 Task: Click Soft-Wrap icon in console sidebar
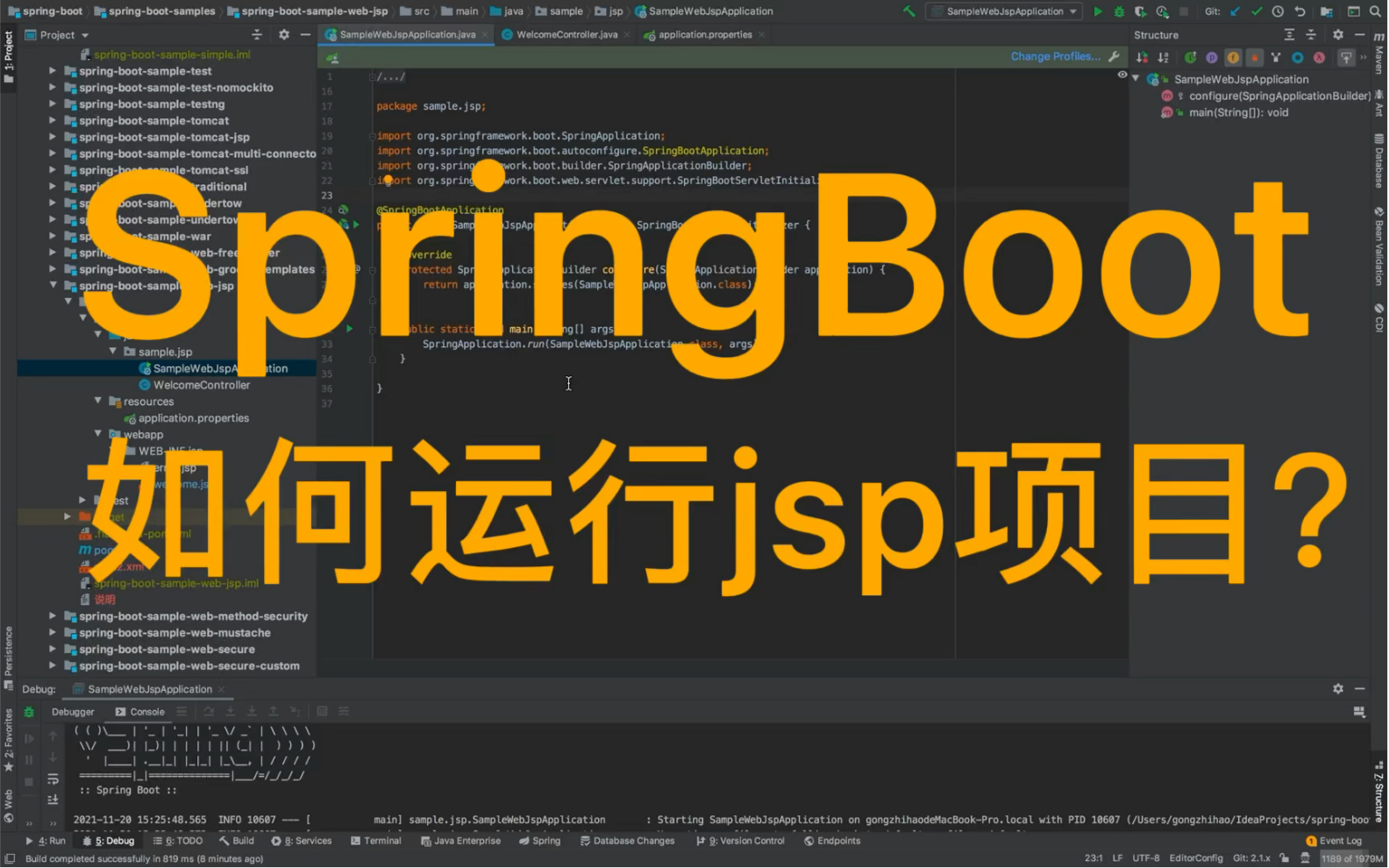(53, 779)
